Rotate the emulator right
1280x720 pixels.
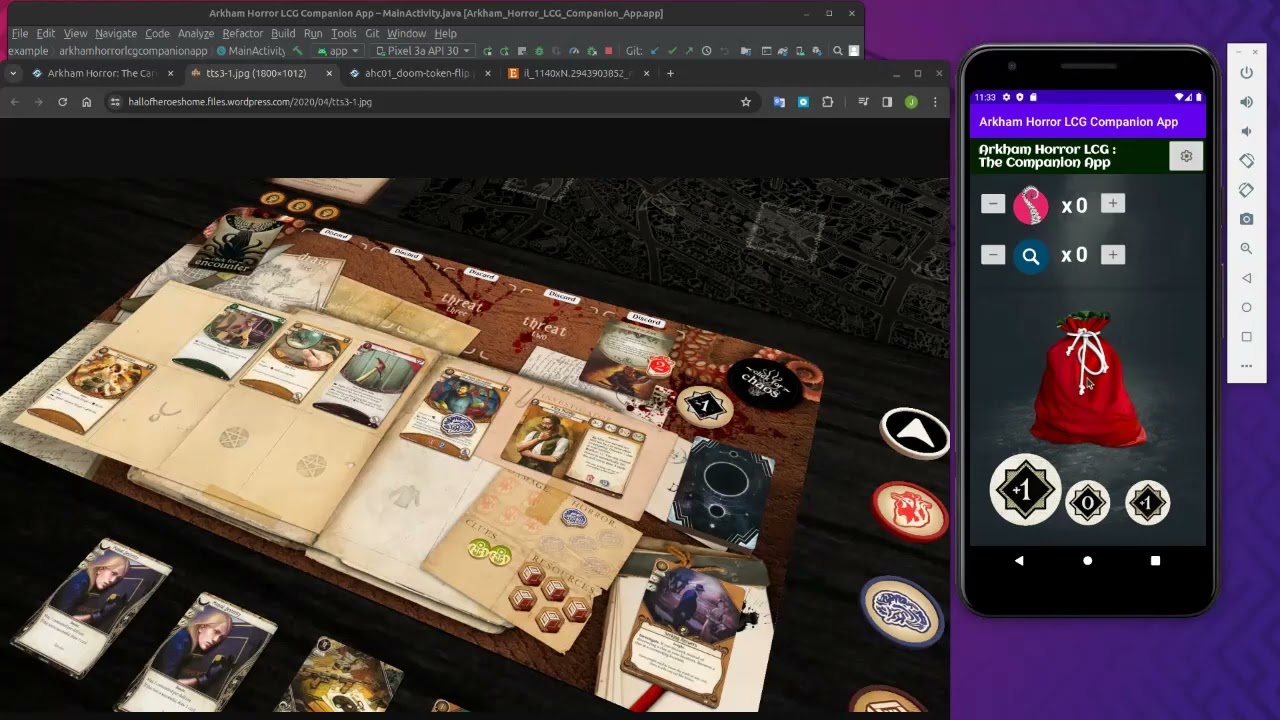pos(1246,190)
